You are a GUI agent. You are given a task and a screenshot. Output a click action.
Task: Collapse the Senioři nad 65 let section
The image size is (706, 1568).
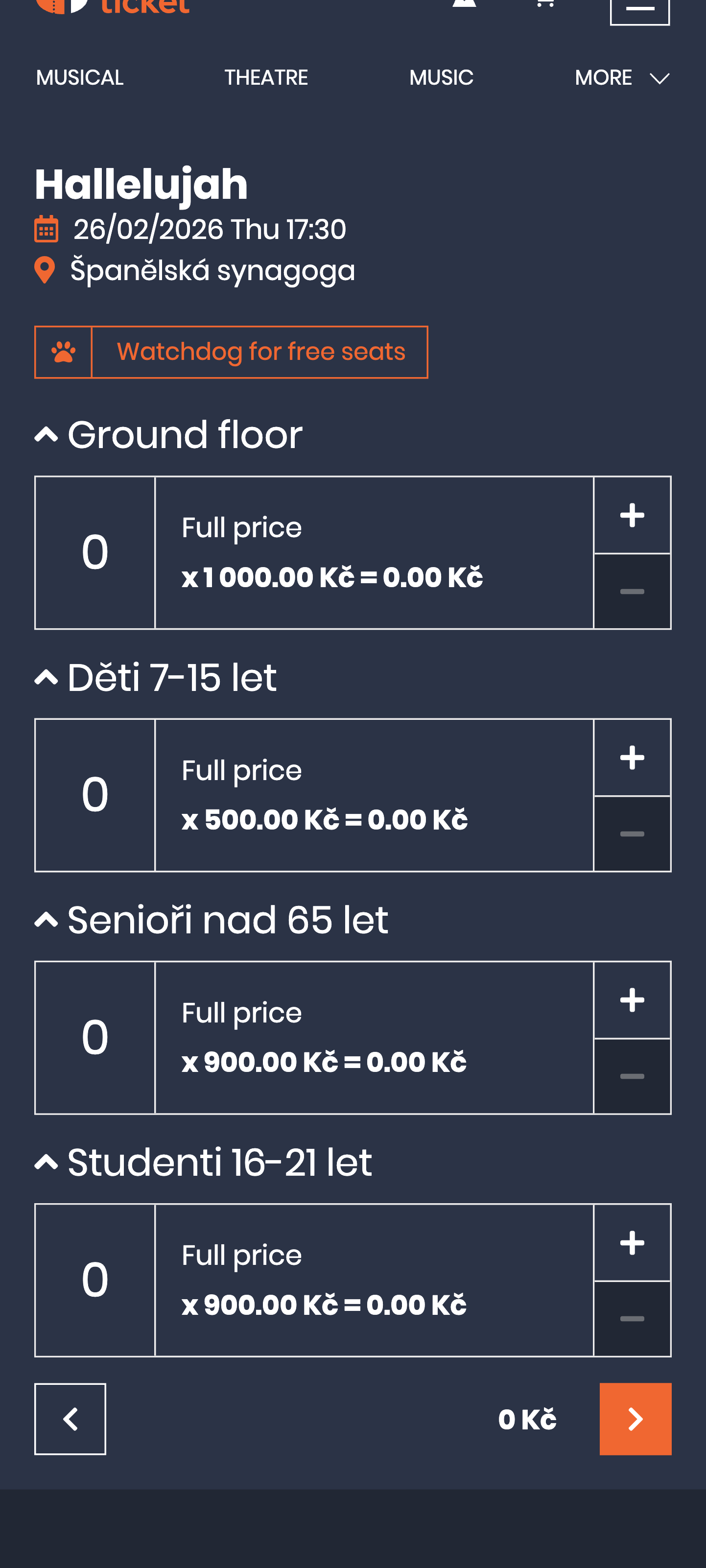pos(46,919)
